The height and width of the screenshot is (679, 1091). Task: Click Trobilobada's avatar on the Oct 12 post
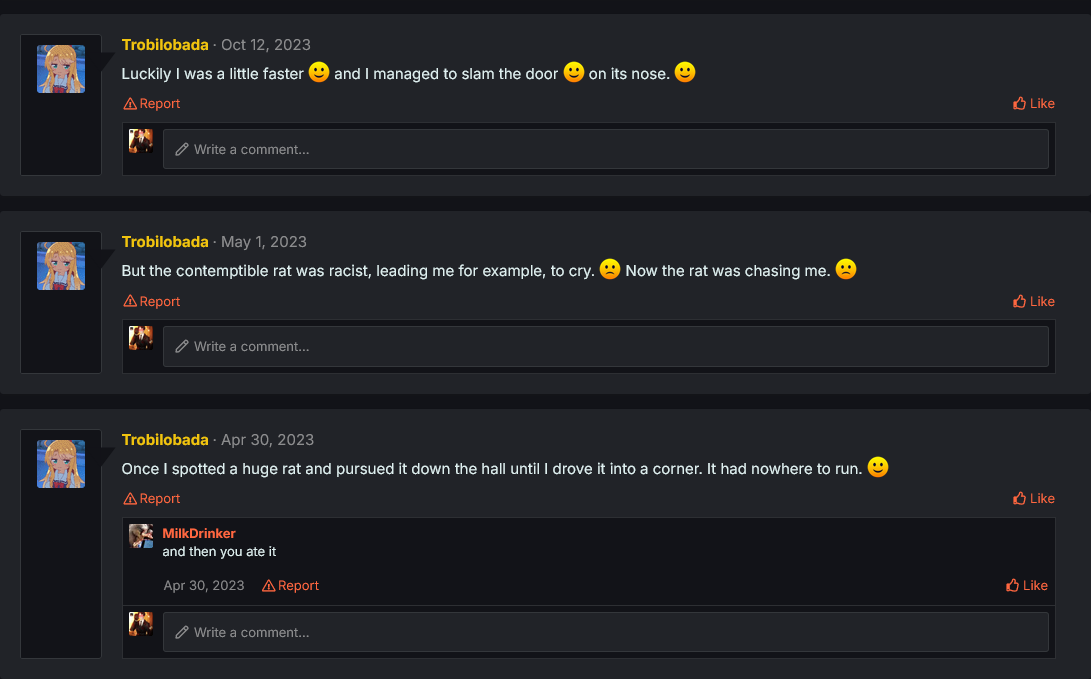[61, 69]
